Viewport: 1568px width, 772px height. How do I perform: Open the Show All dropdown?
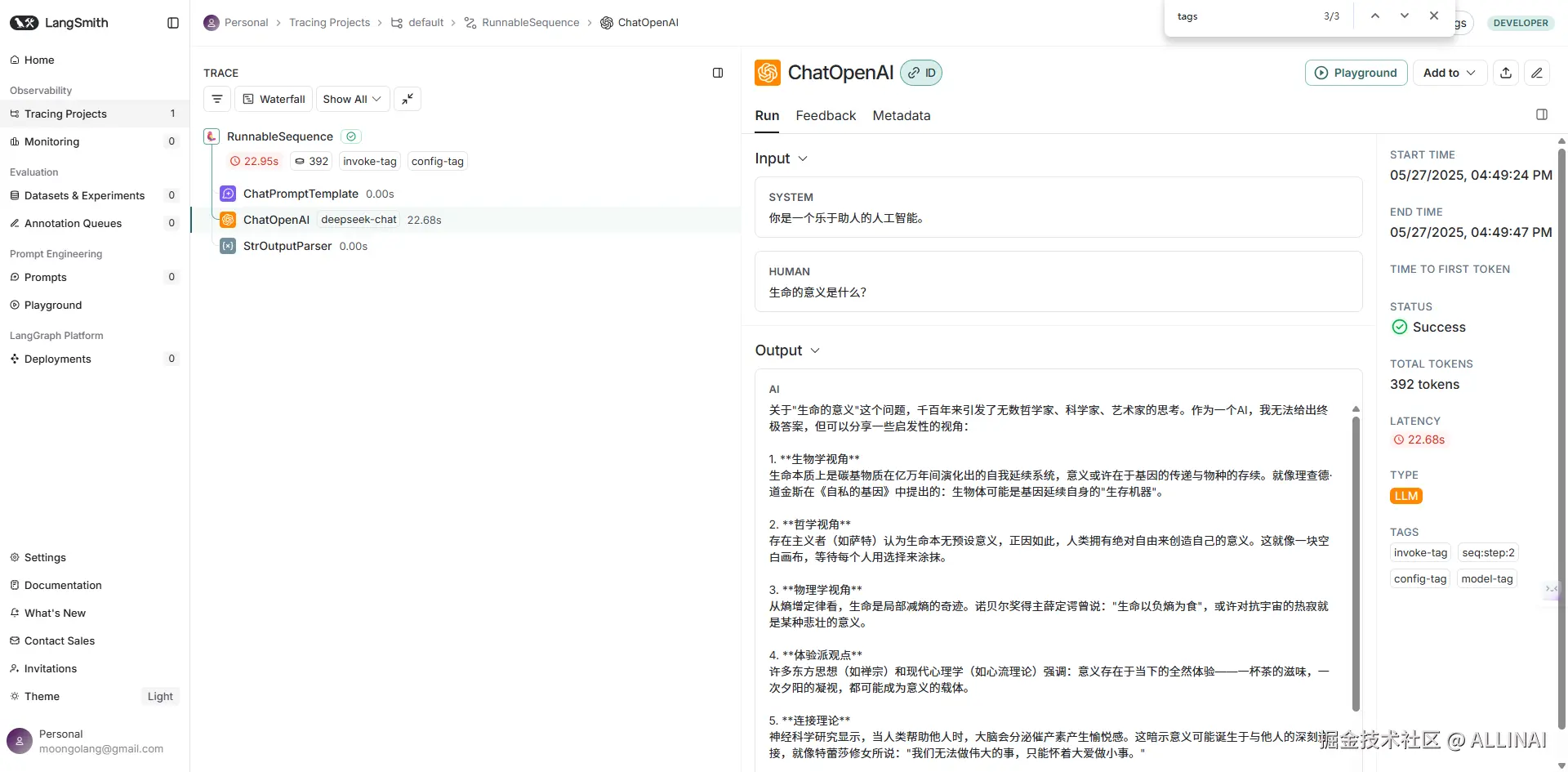pos(352,99)
